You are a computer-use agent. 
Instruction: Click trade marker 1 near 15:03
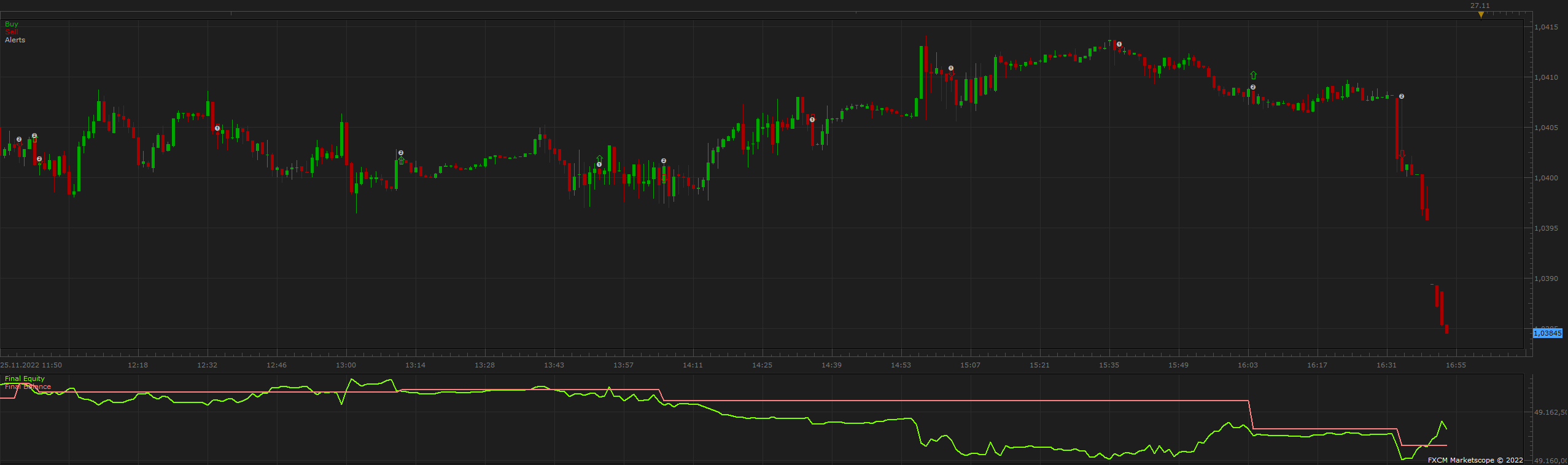click(951, 68)
